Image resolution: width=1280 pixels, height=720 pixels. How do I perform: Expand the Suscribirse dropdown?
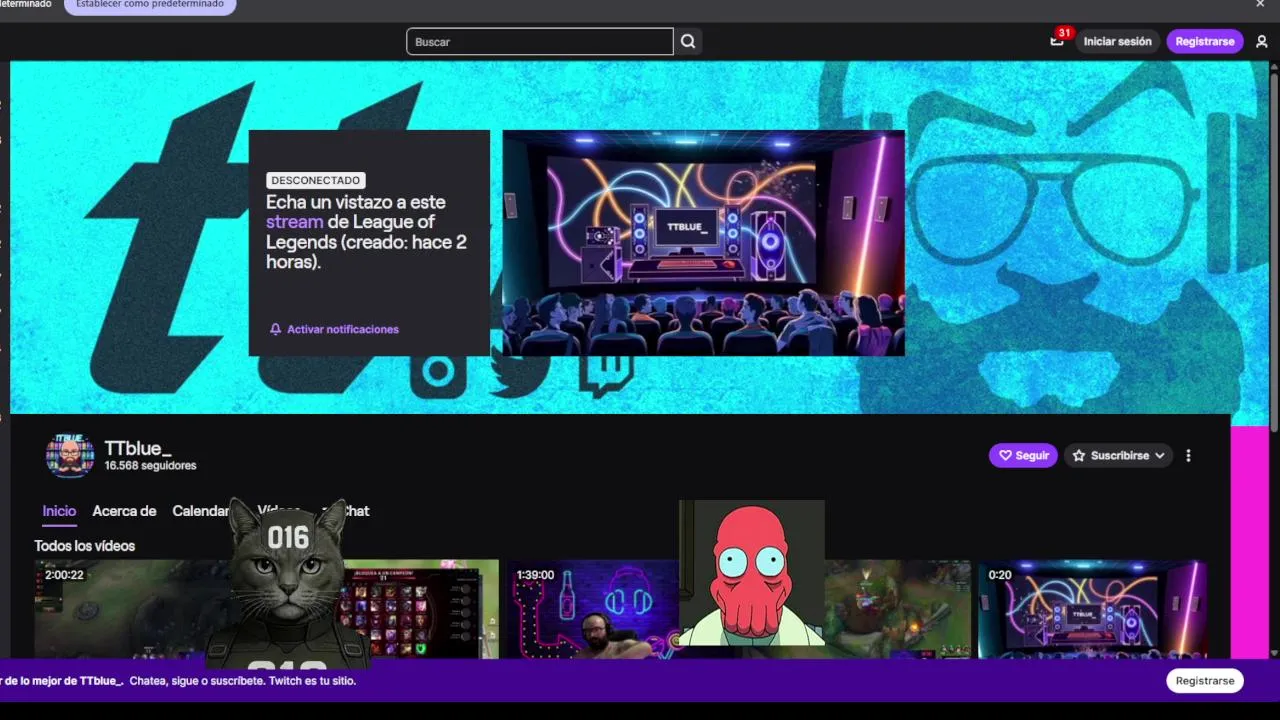[1118, 455]
